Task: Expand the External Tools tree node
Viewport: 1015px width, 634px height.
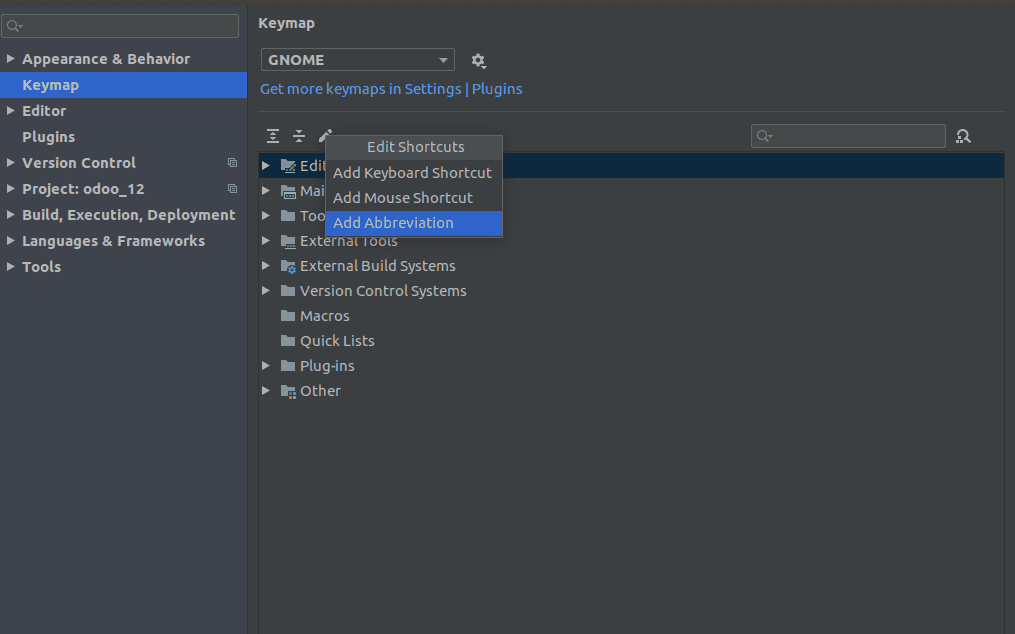Action: (265, 240)
